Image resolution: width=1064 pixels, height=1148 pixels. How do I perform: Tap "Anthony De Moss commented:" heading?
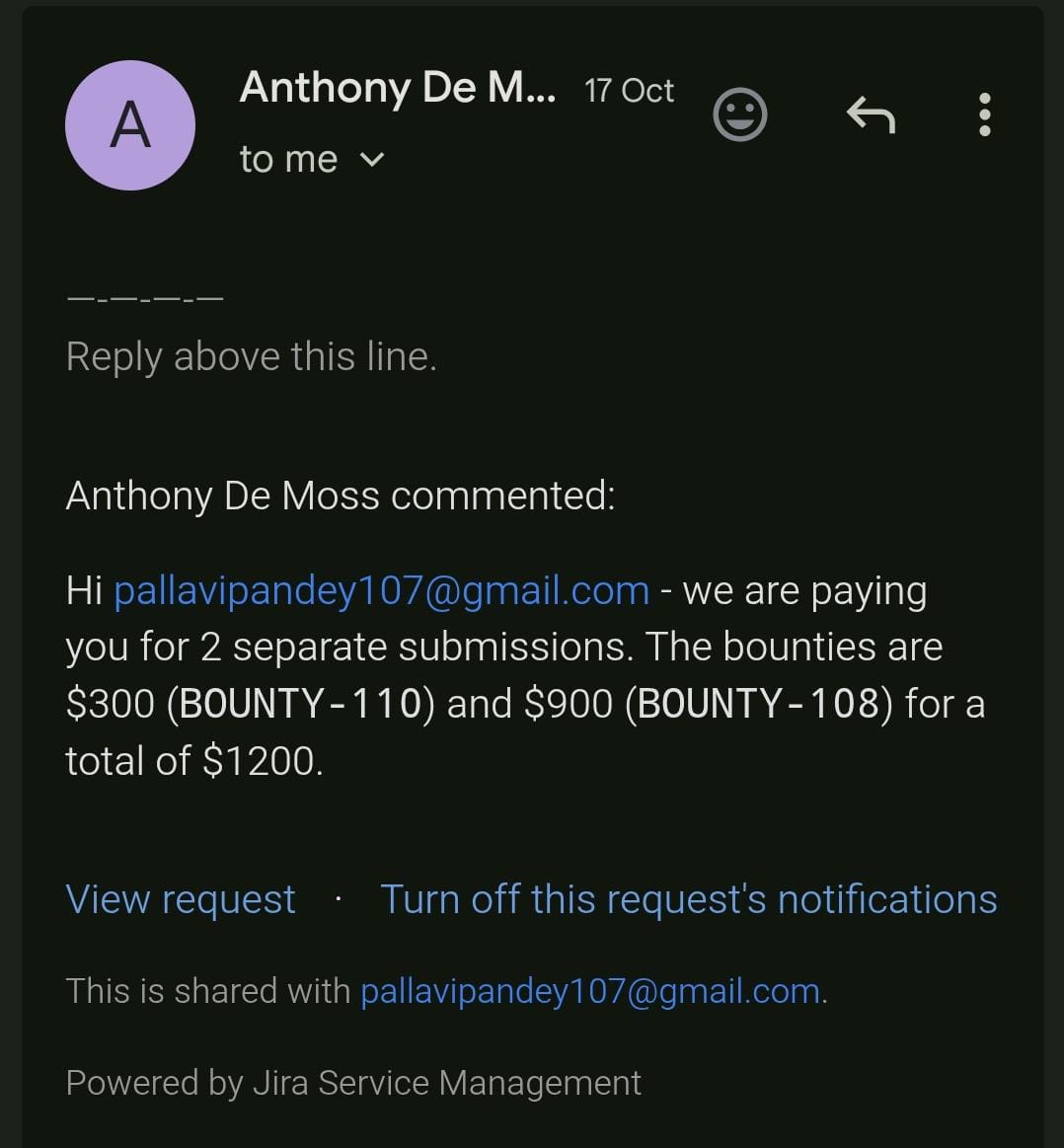coord(341,495)
